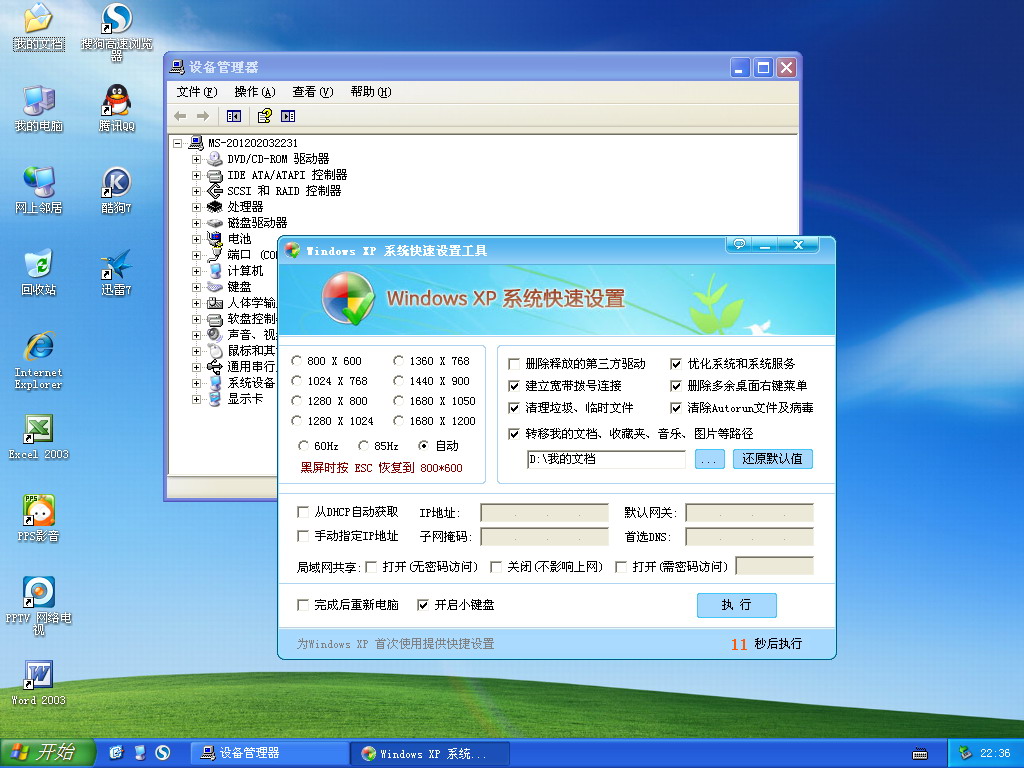Click the 首选DNS input field
Screen dimensions: 1024x768
[x=750, y=537]
